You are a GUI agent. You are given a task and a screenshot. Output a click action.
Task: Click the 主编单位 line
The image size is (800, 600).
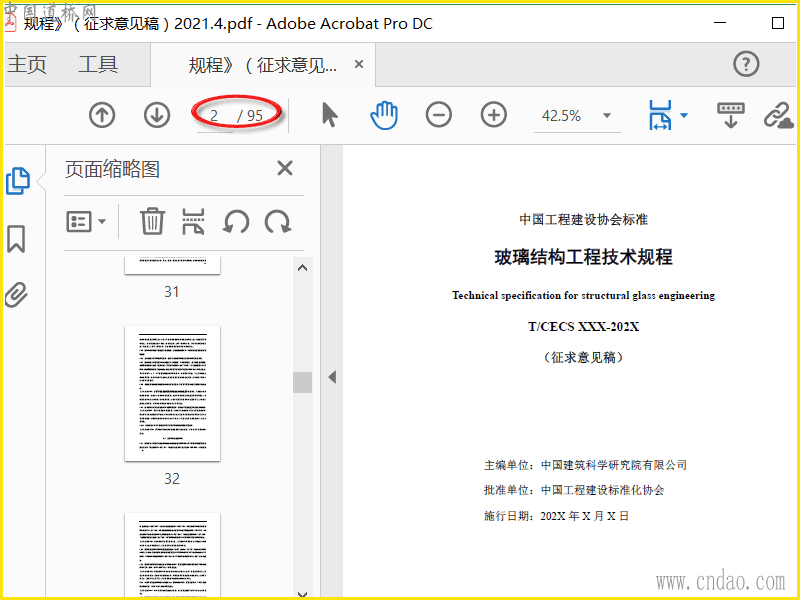point(585,465)
